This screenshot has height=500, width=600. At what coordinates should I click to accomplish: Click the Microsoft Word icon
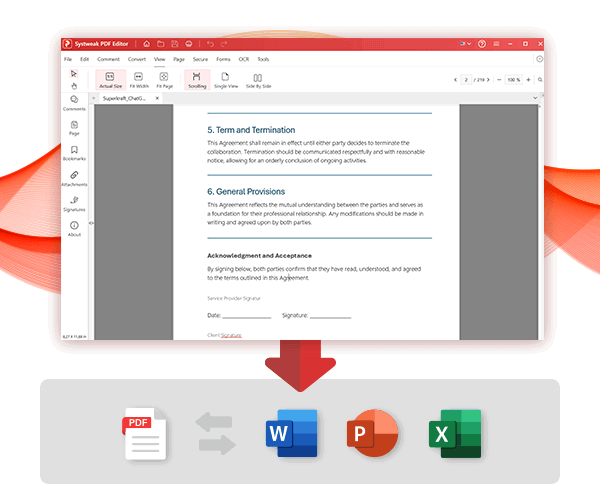click(x=292, y=433)
